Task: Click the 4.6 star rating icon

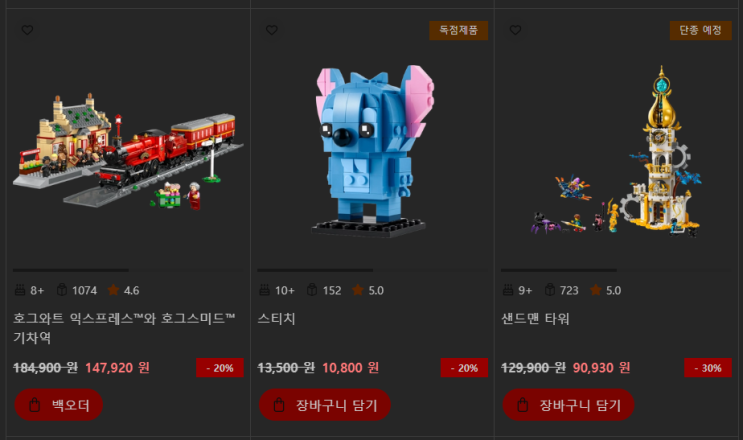Action: coord(113,290)
